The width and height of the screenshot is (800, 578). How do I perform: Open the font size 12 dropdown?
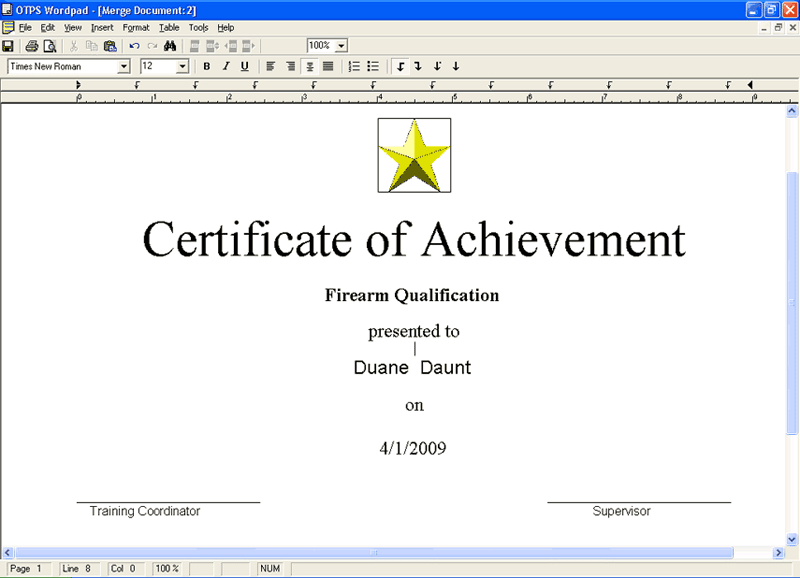point(181,66)
